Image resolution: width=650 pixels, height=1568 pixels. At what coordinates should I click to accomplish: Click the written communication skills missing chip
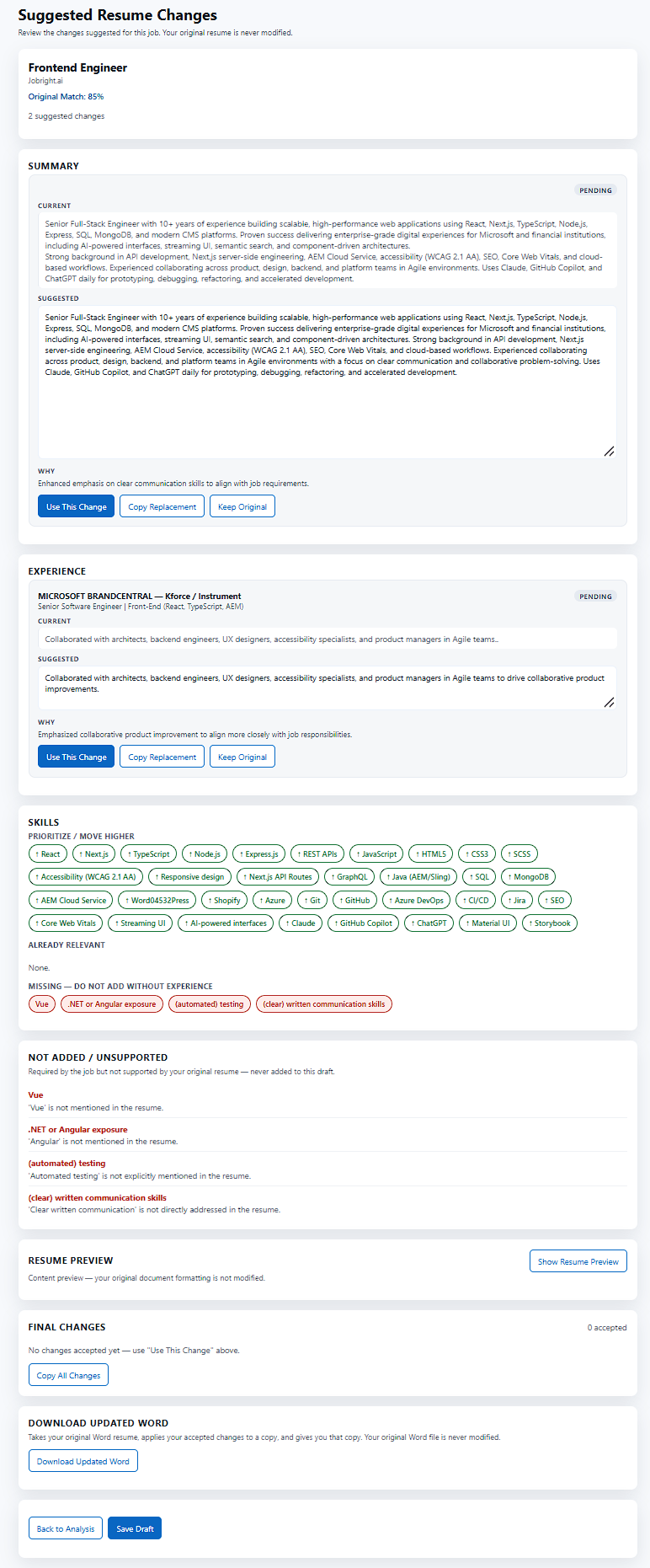point(323,1003)
